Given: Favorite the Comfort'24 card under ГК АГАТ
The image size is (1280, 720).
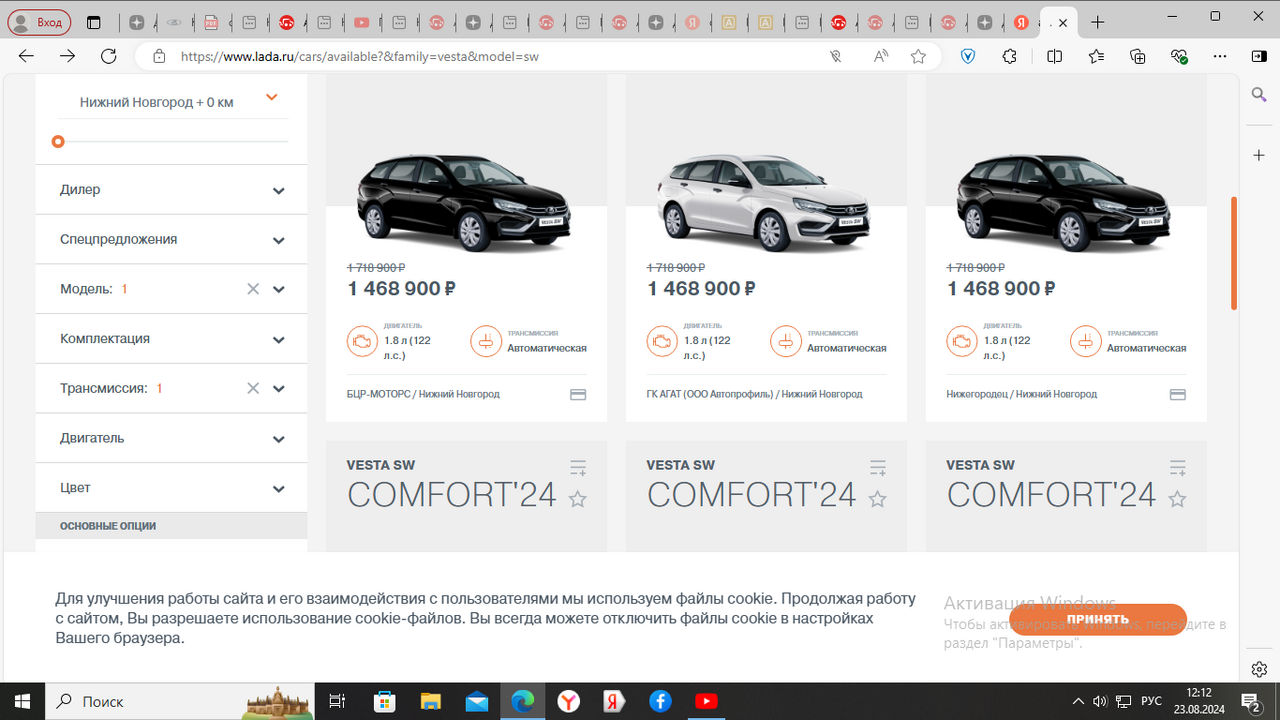Looking at the screenshot, I should 878,499.
